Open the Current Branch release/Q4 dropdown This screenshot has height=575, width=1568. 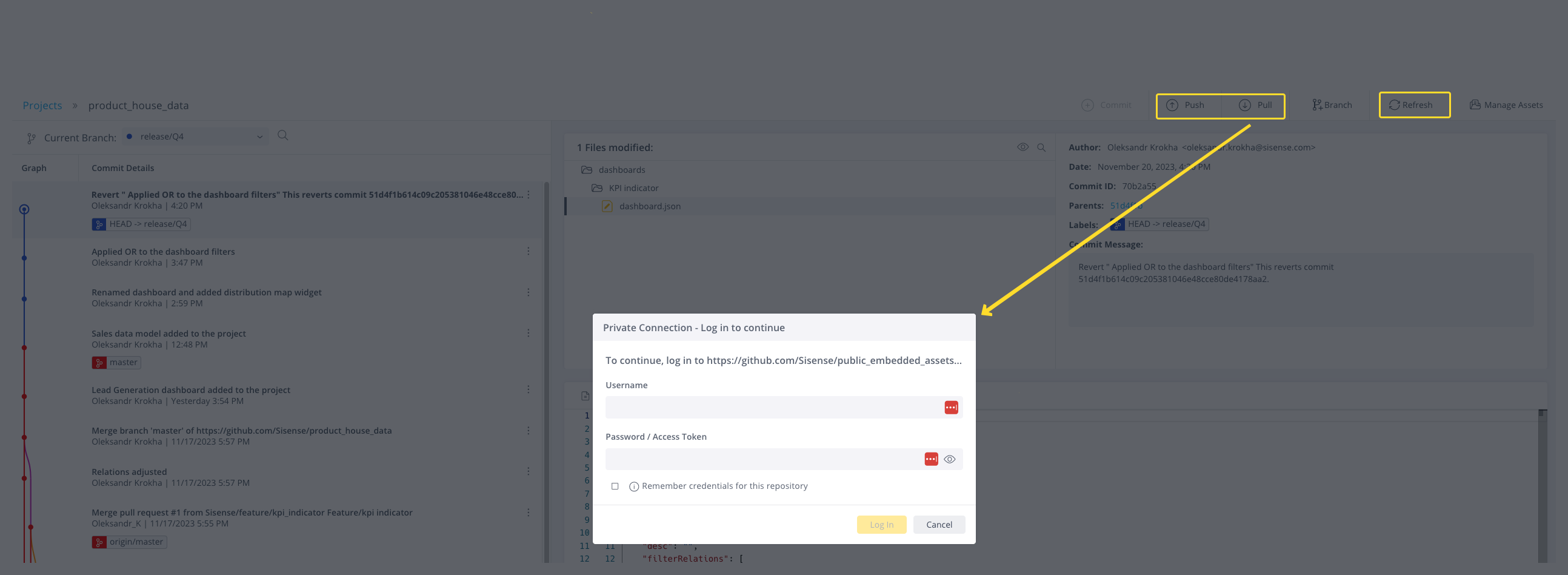pos(195,136)
